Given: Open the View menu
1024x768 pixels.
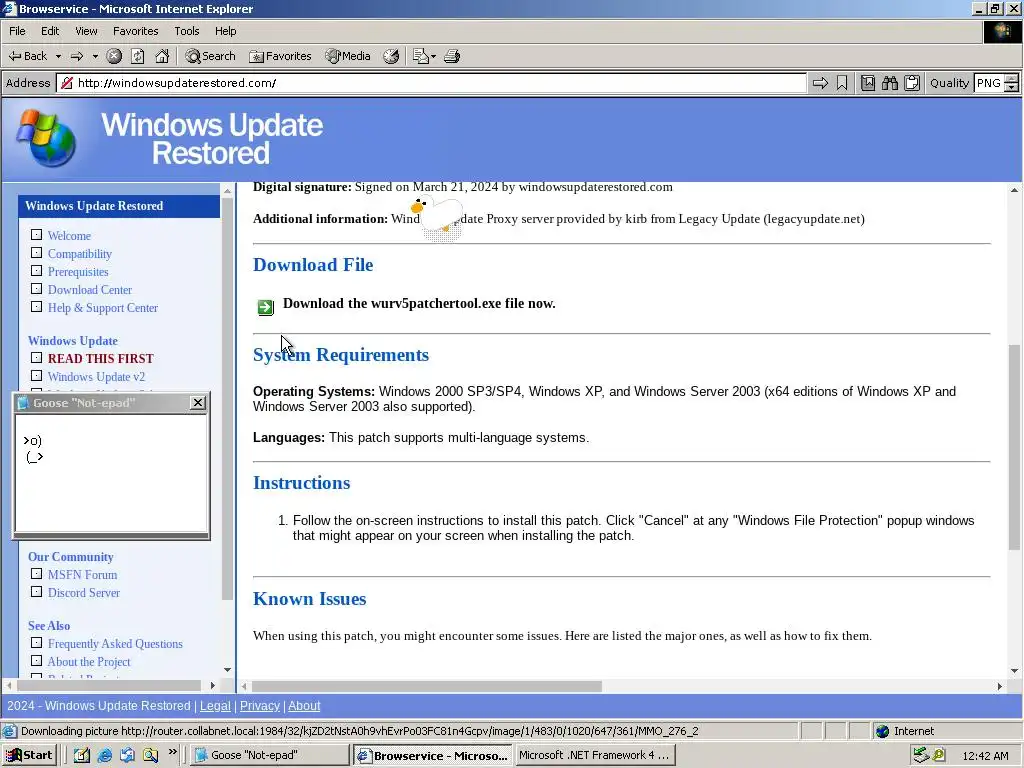Looking at the screenshot, I should (86, 31).
